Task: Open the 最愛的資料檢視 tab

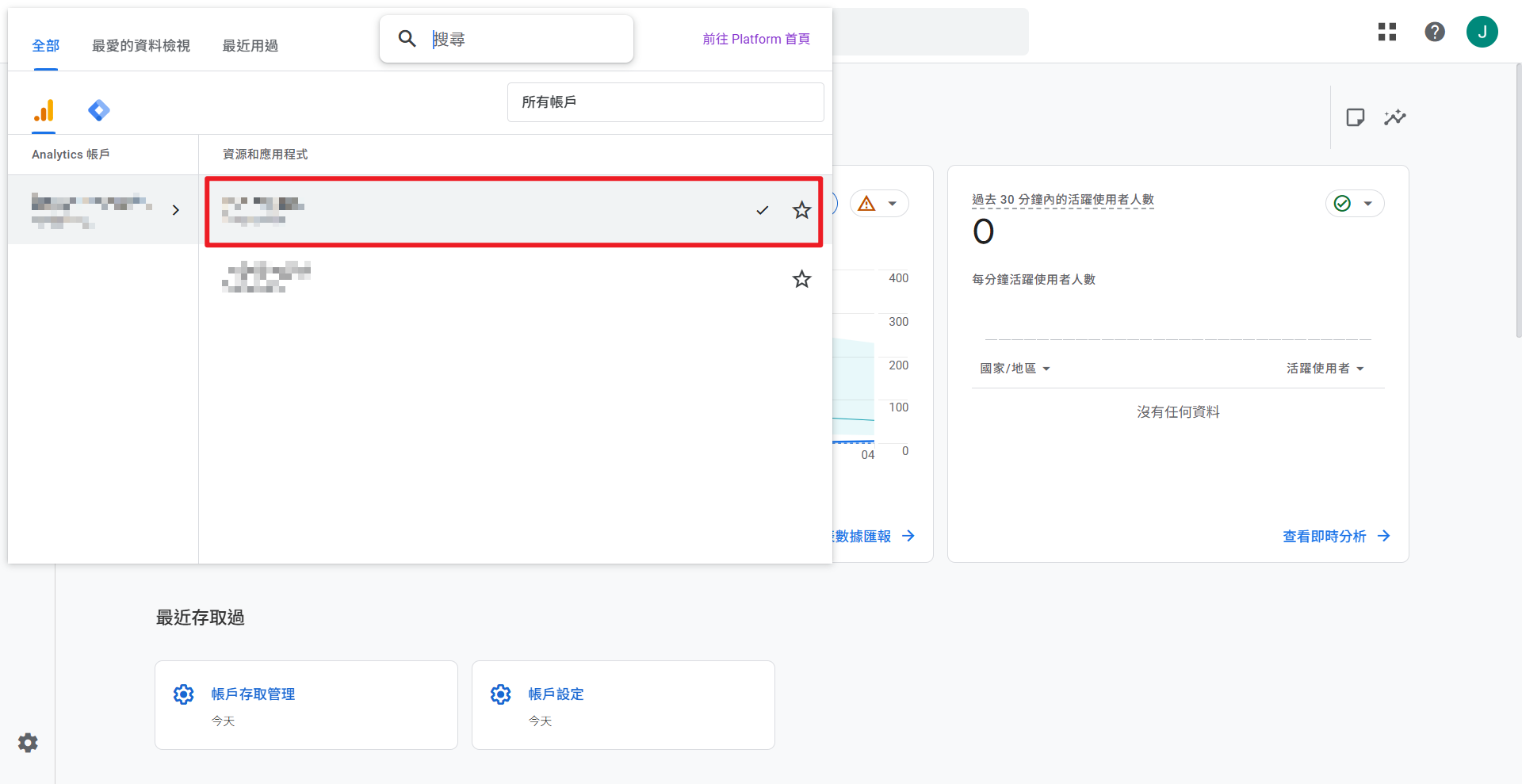Action: coord(140,45)
